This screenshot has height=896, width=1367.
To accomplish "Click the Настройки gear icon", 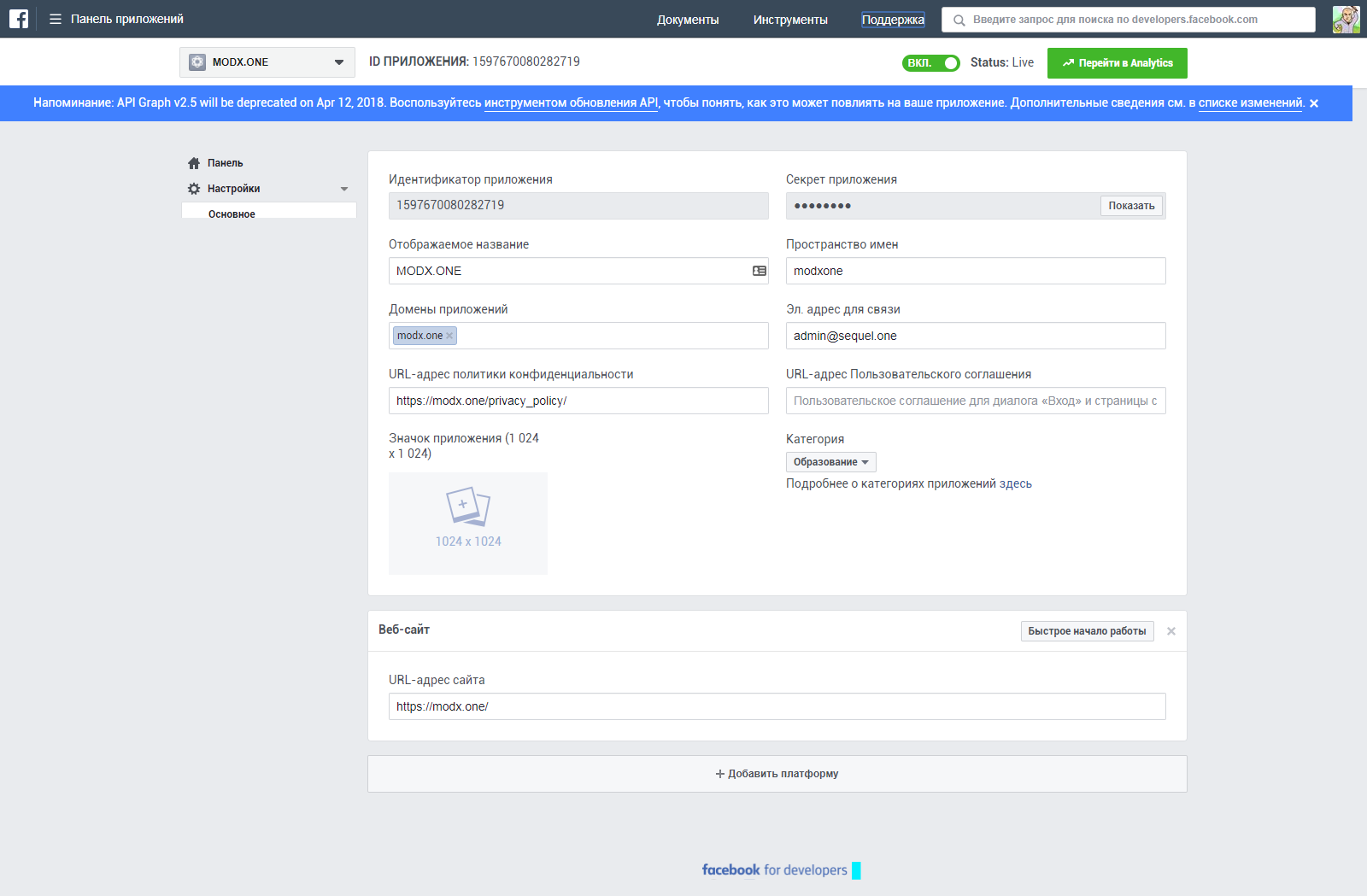I will (194, 189).
